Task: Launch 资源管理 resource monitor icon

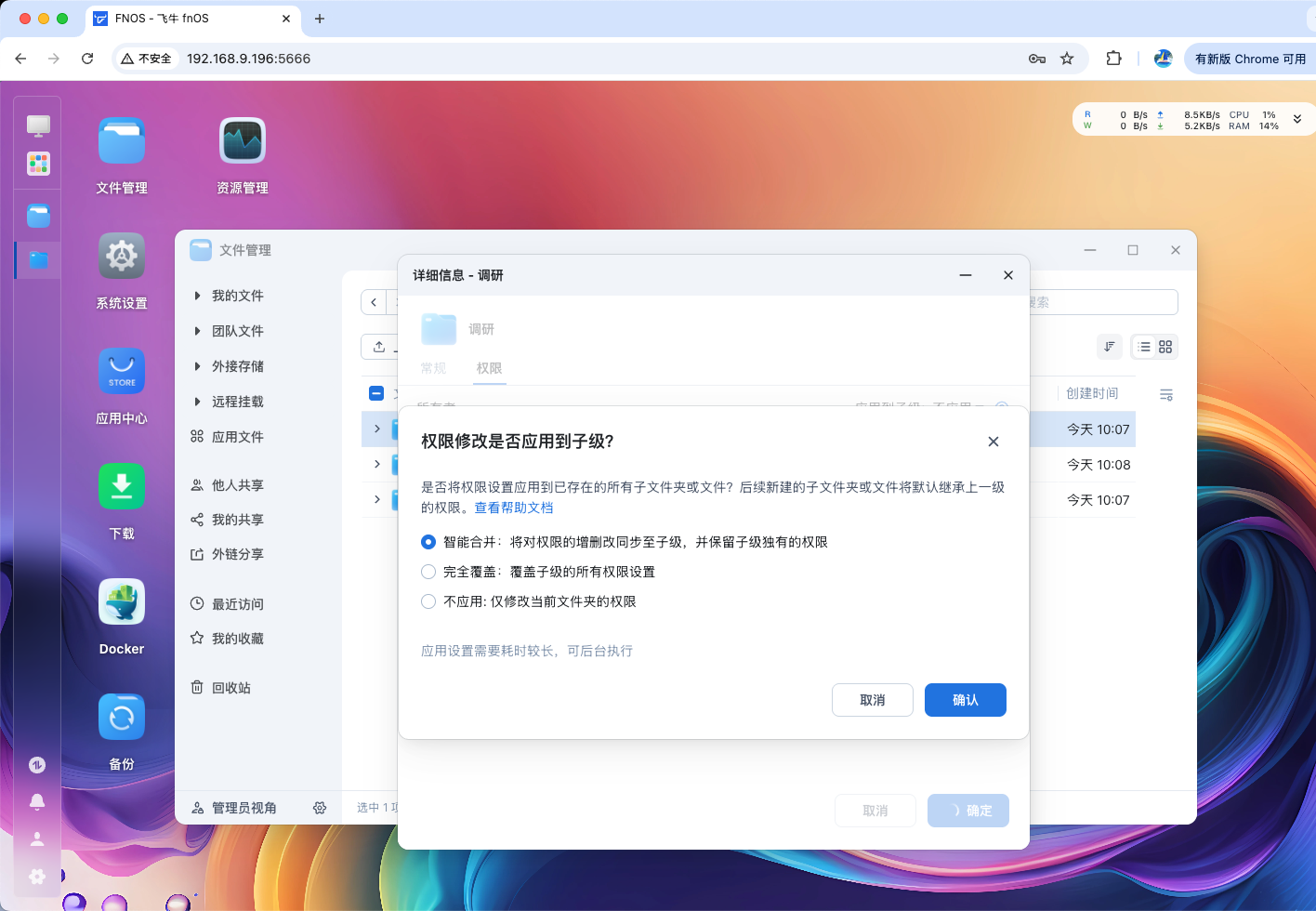Action: [x=243, y=141]
